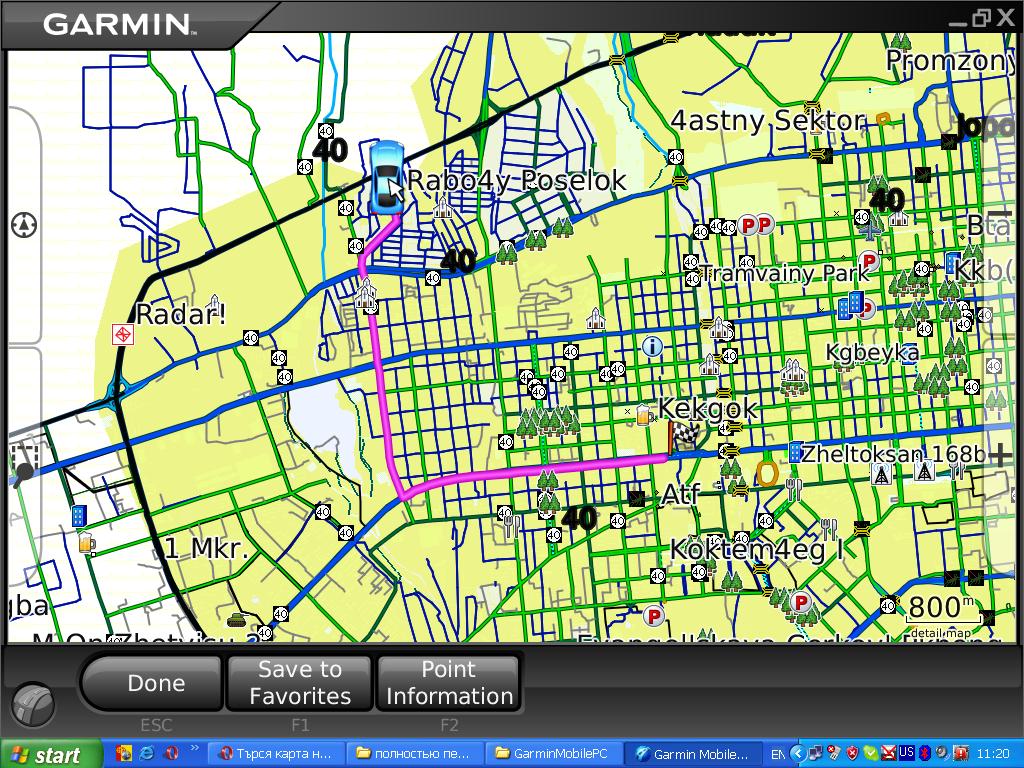Screen dimensions: 1024x768
Task: Zoom in with the plus button
Action: pyautogui.click(x=998, y=455)
